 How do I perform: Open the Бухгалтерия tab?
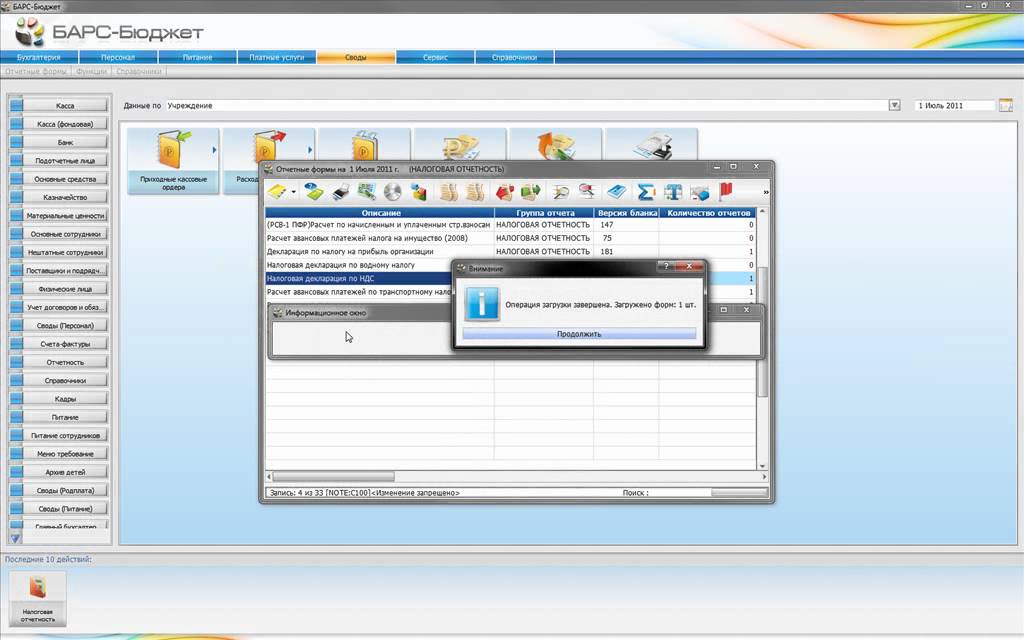39,57
